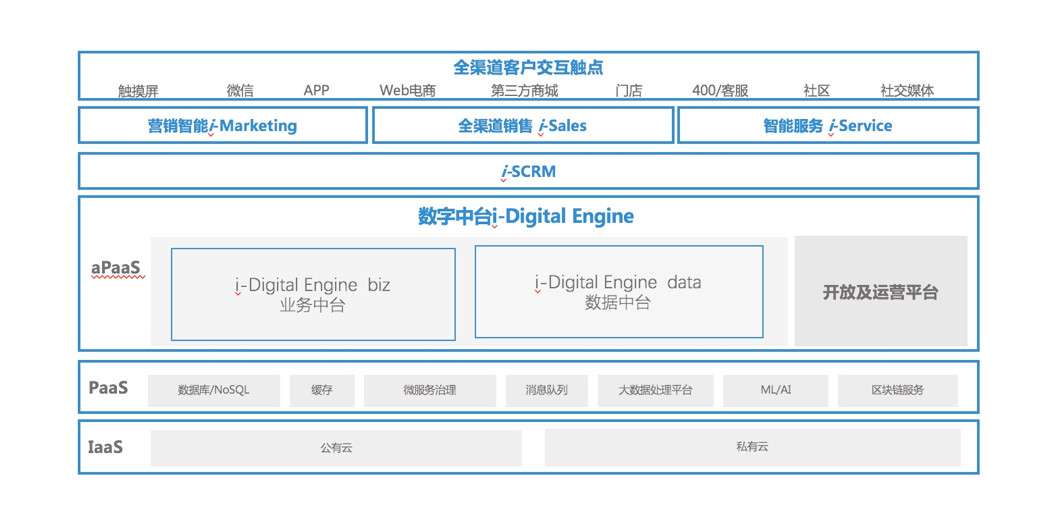Select the 全渠道销售 i-Sales box

[522, 126]
